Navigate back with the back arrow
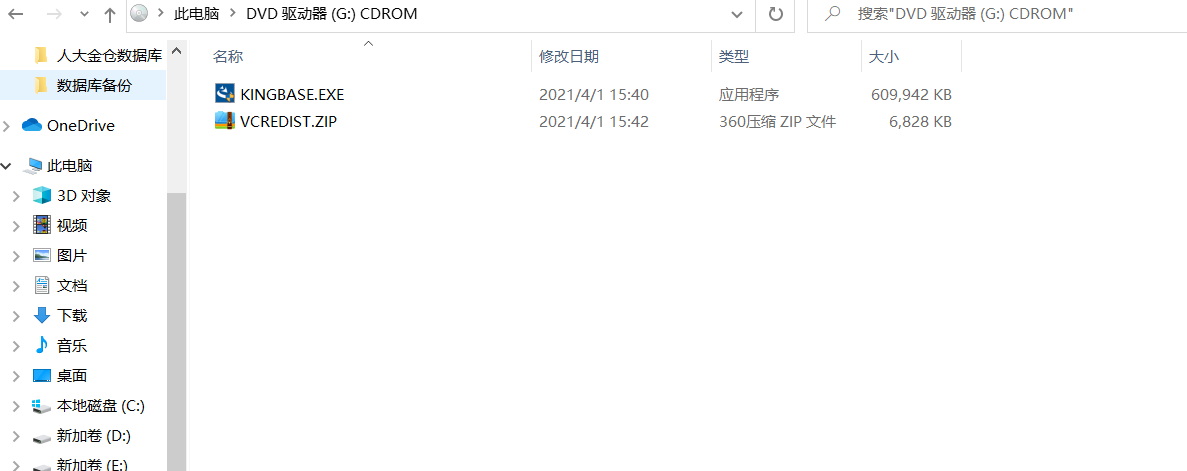Screen dimensions: 1187x471 (x=15, y=14)
